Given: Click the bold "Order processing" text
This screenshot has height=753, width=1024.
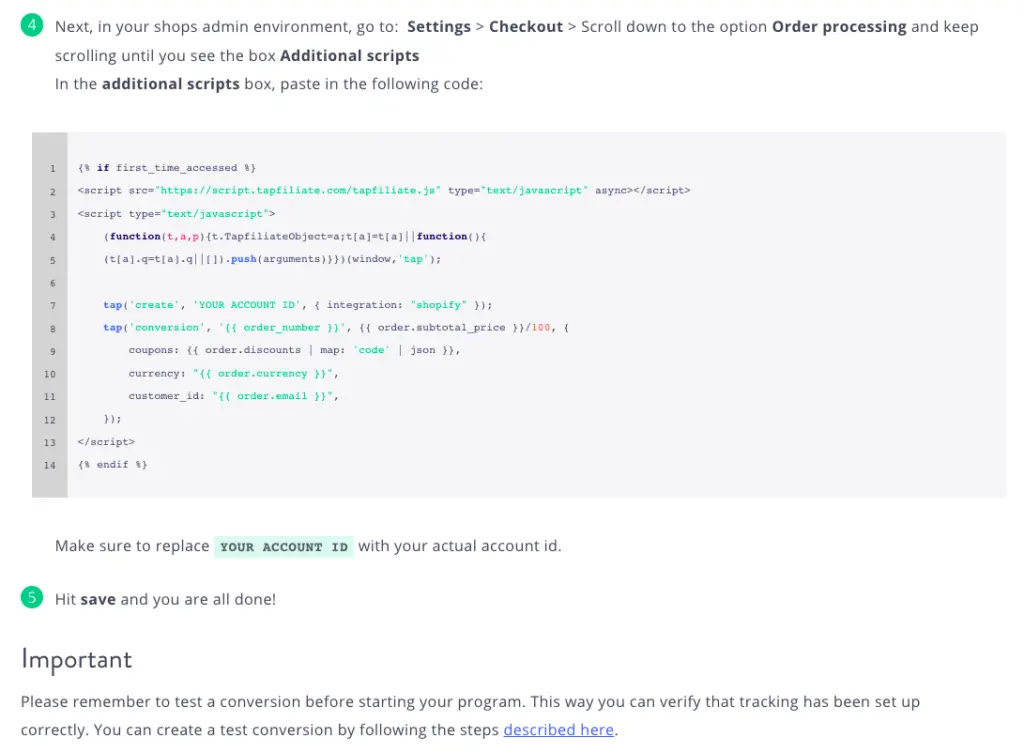Looking at the screenshot, I should (x=838, y=26).
